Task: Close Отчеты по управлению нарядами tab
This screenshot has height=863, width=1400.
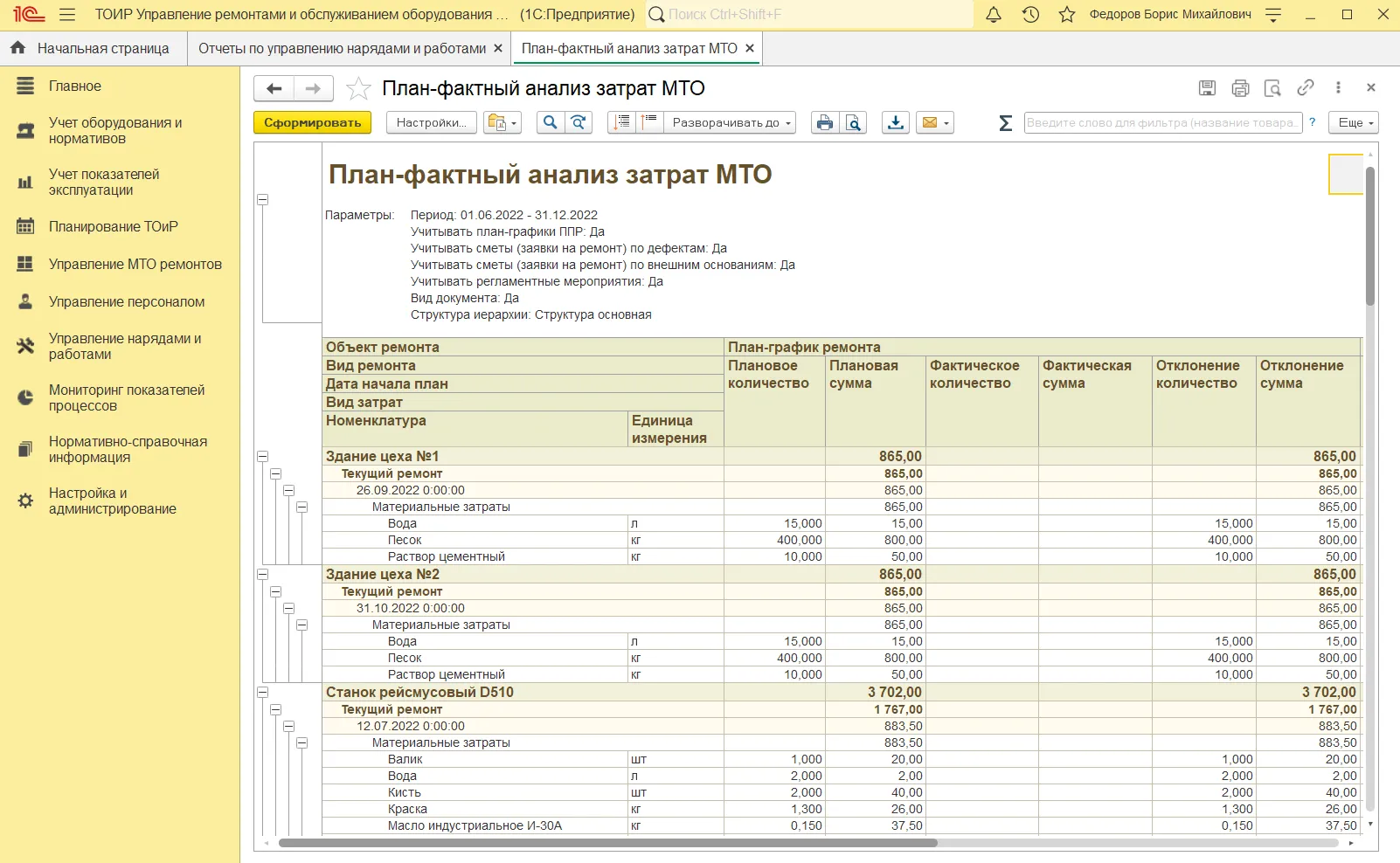Action: tap(498, 48)
